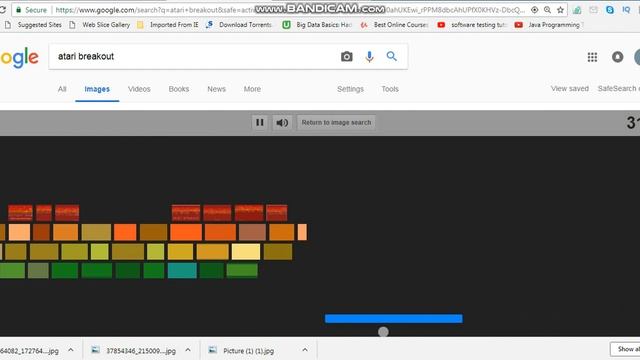640x360 pixels.
Task: Open Big Data Basics bookmark
Action: pos(318,25)
